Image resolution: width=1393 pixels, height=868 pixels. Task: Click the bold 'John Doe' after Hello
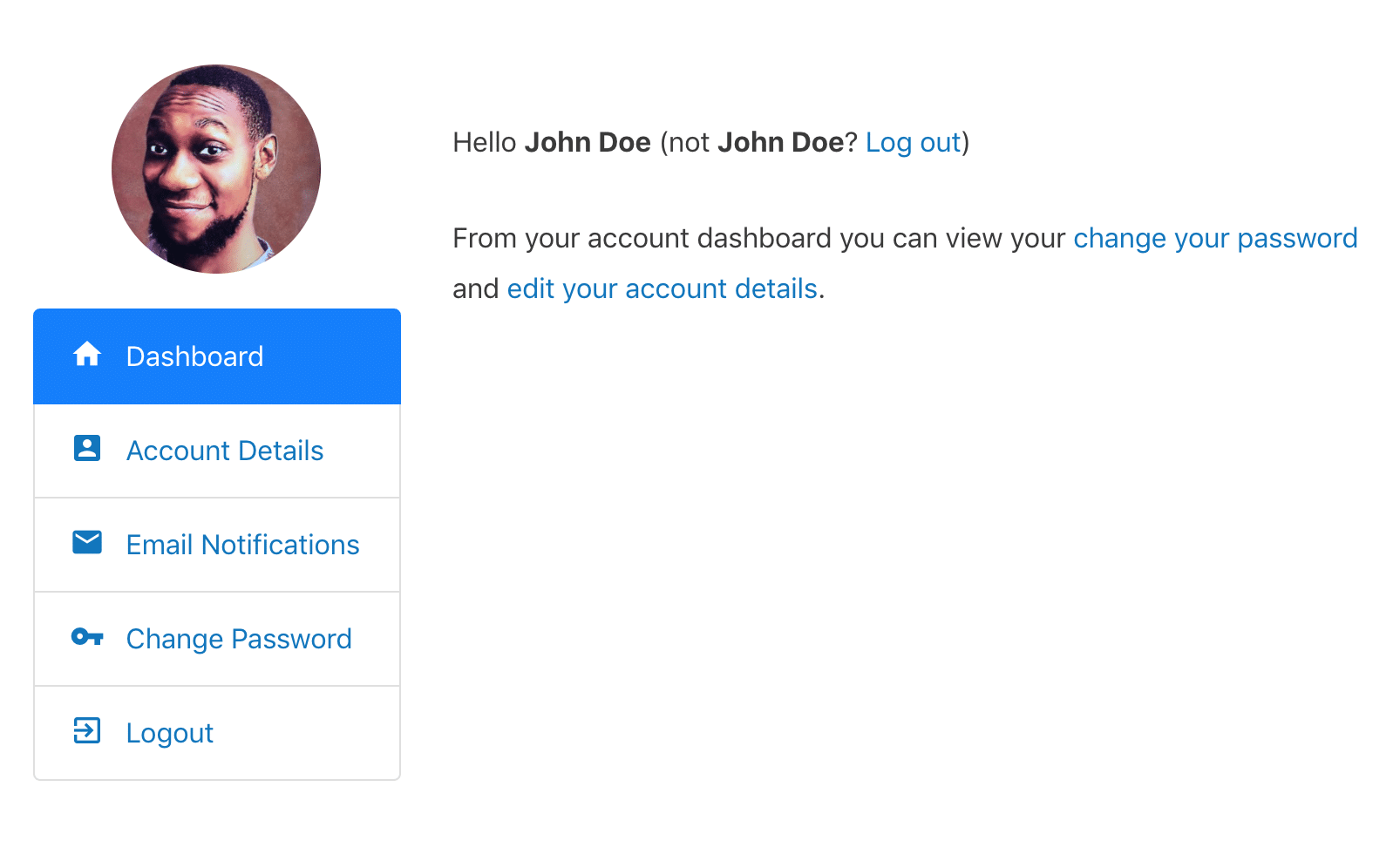pos(588,142)
